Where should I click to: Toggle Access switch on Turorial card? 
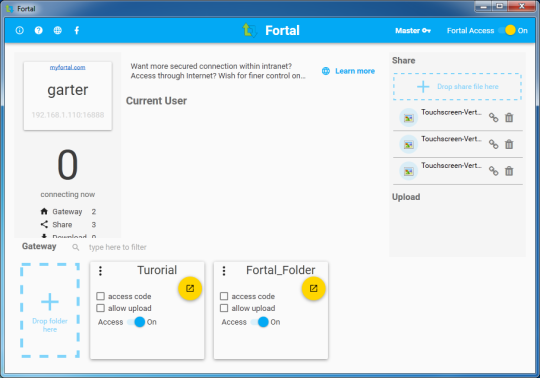click(137, 322)
